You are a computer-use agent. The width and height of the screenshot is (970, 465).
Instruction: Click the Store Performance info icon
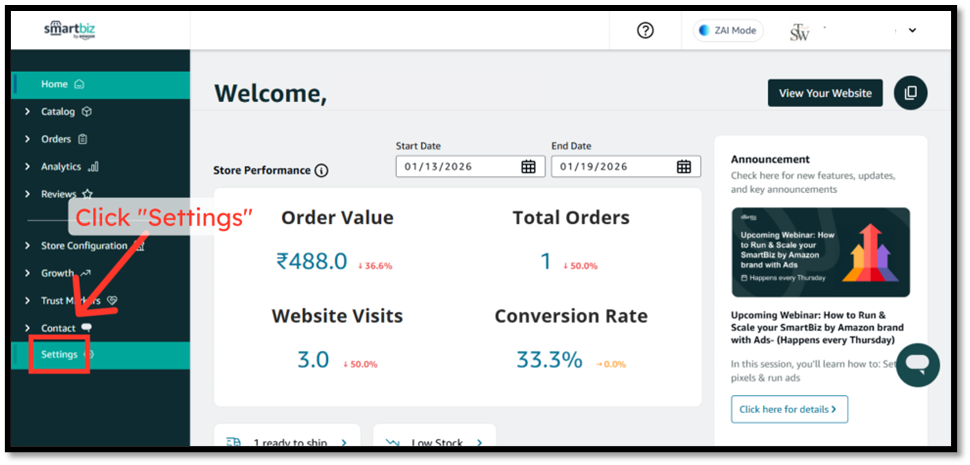pos(321,171)
